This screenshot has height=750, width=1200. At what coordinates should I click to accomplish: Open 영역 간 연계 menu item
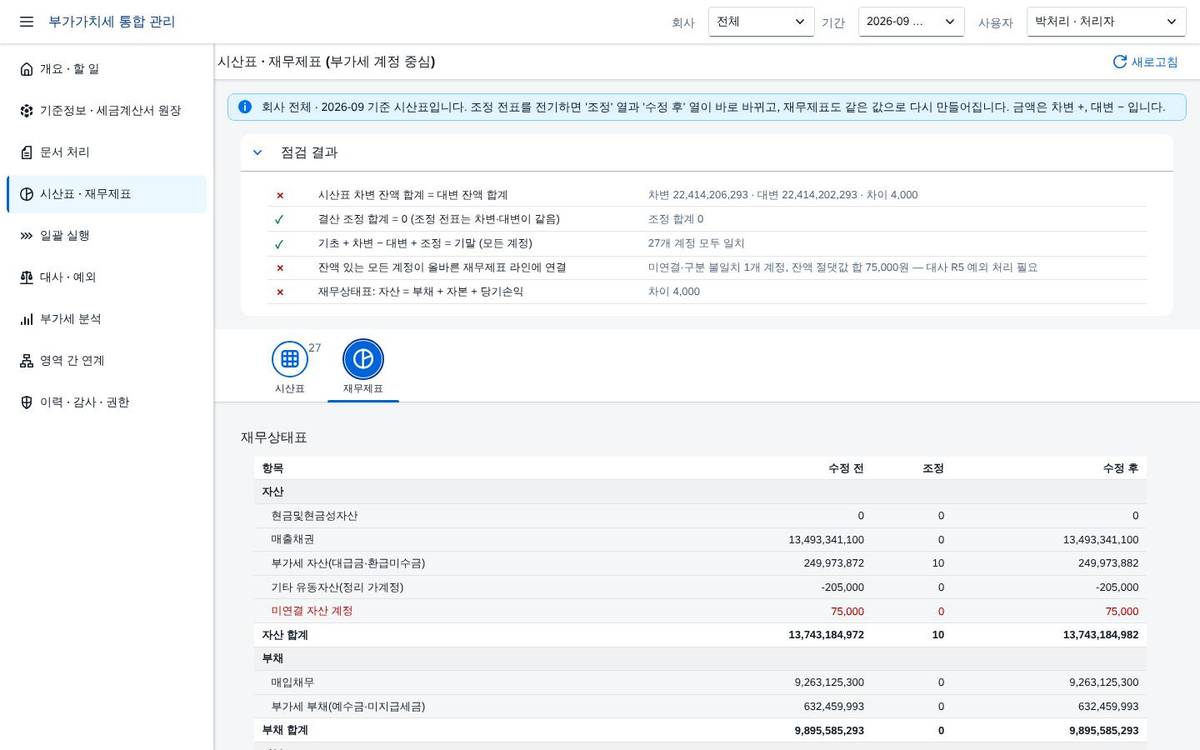107,361
